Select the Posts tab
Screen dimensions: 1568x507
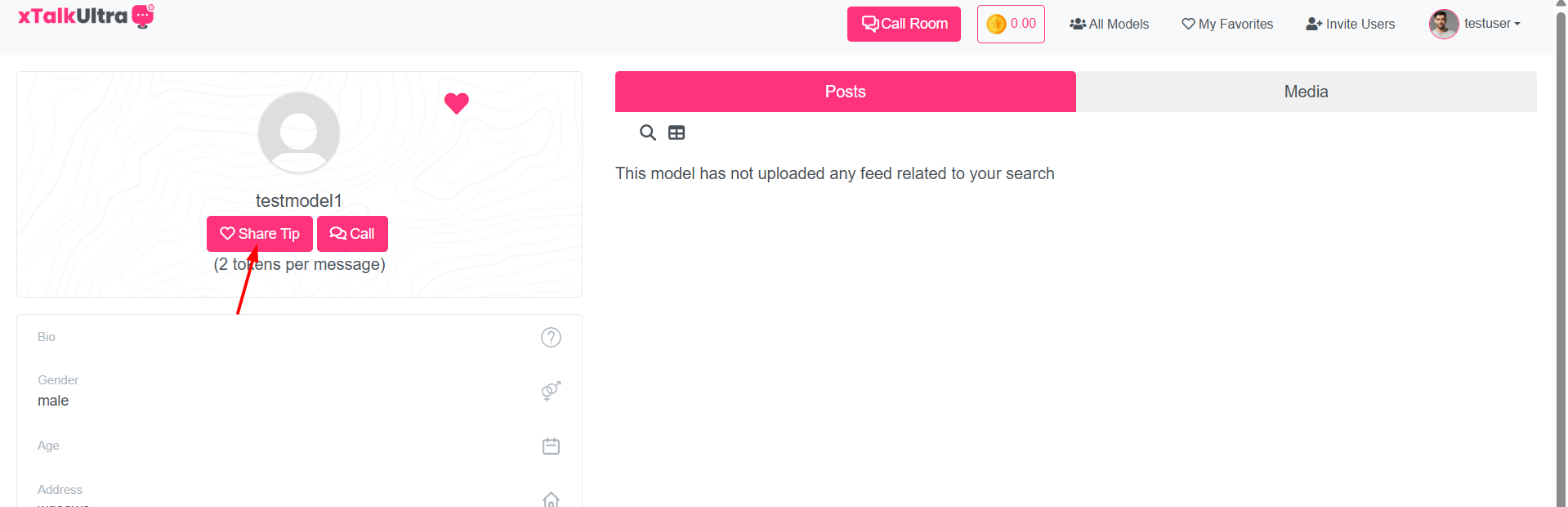tap(845, 92)
